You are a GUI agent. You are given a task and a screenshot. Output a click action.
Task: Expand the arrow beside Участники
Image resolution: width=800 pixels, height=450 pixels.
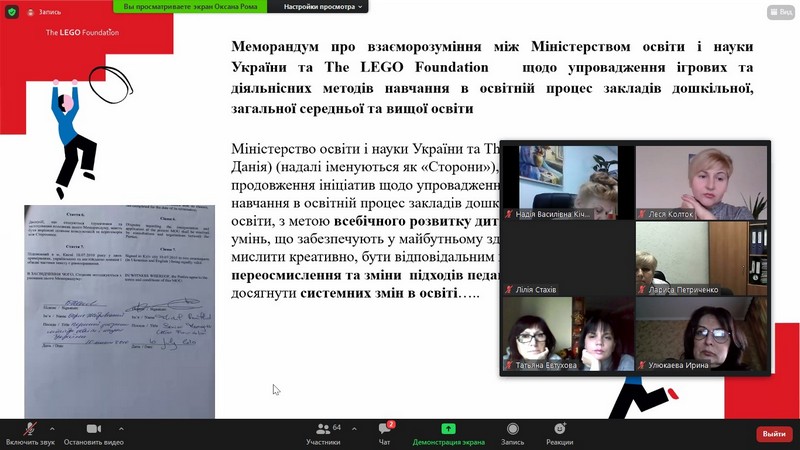(354, 429)
